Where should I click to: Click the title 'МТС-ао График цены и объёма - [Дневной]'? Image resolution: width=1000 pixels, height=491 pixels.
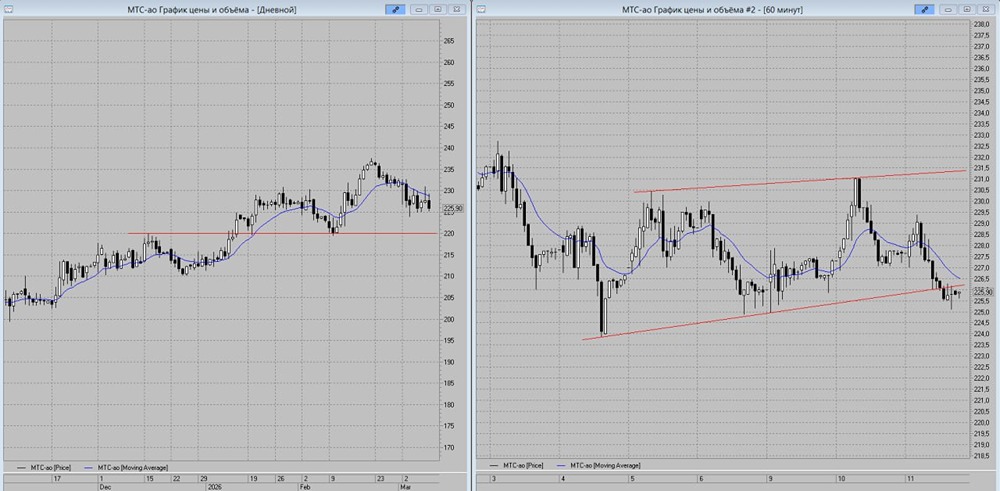(x=212, y=10)
